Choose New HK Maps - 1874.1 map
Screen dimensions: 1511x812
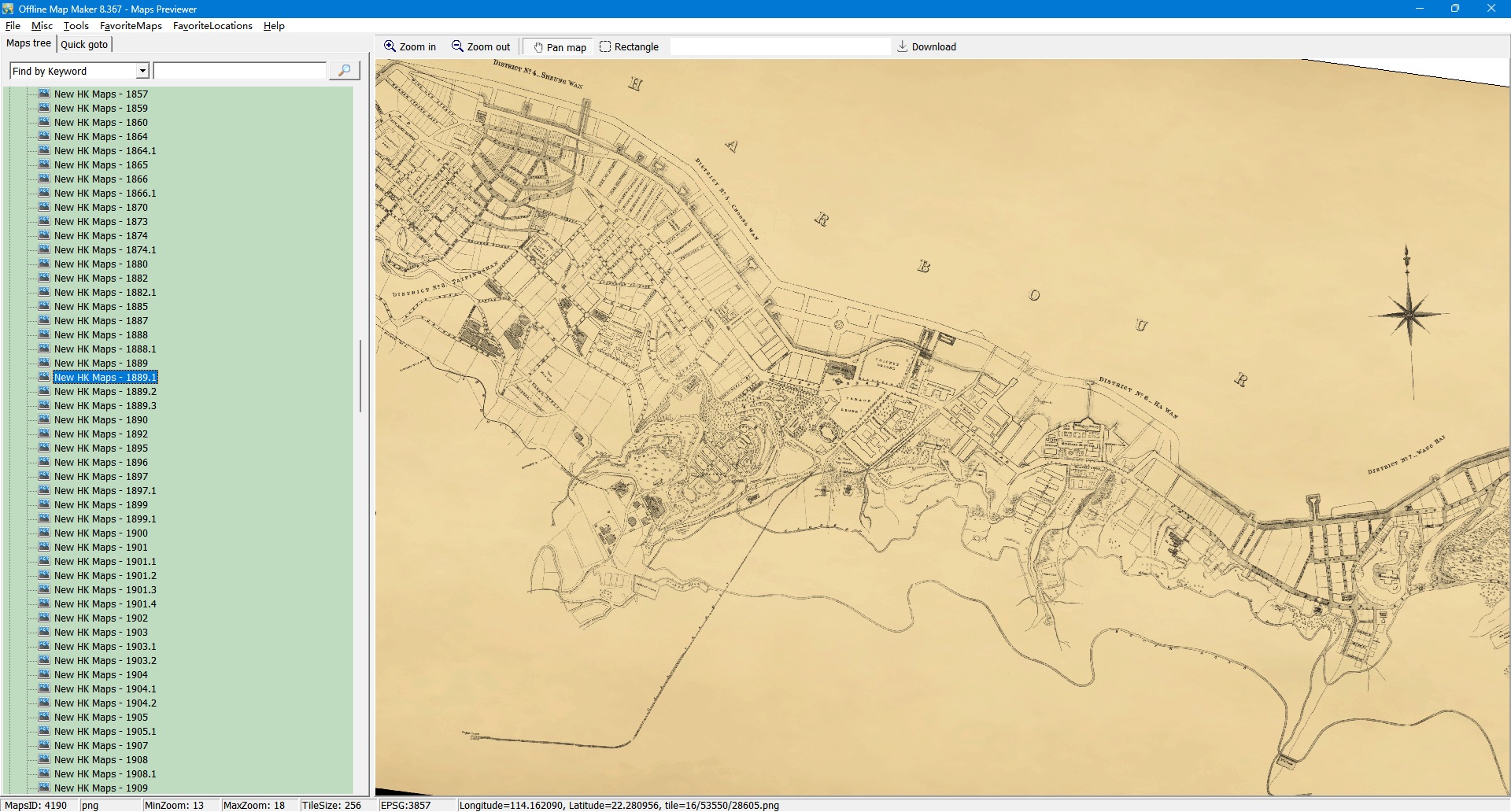click(105, 249)
